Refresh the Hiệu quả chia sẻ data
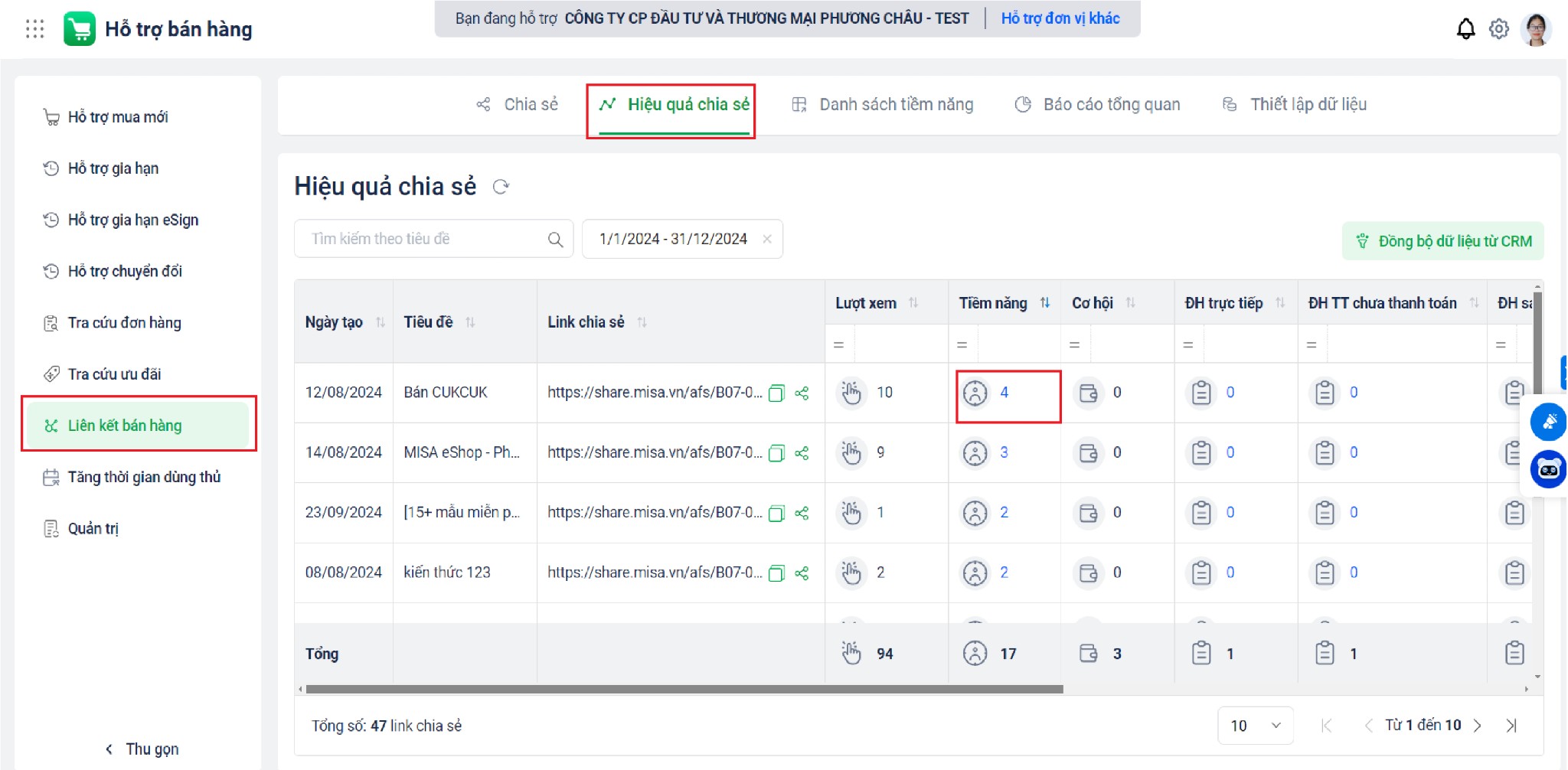Image resolution: width=1568 pixels, height=770 pixels. (501, 187)
